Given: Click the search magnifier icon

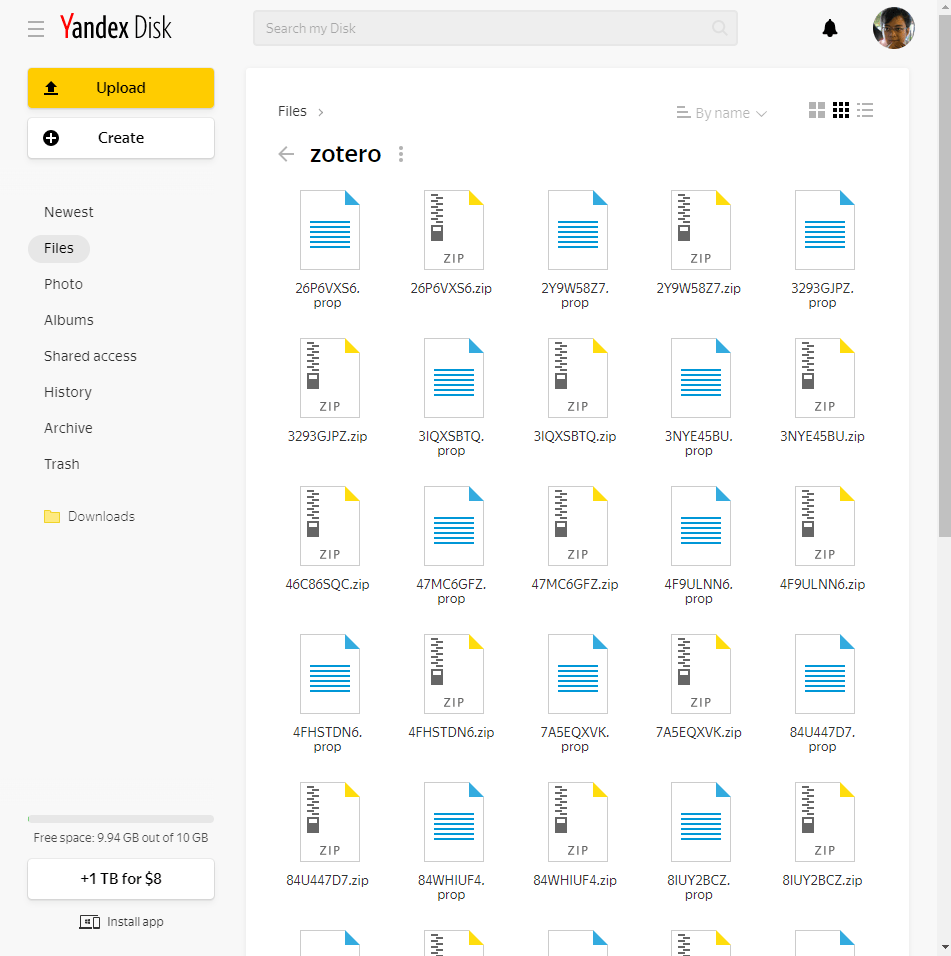Looking at the screenshot, I should click(x=720, y=28).
